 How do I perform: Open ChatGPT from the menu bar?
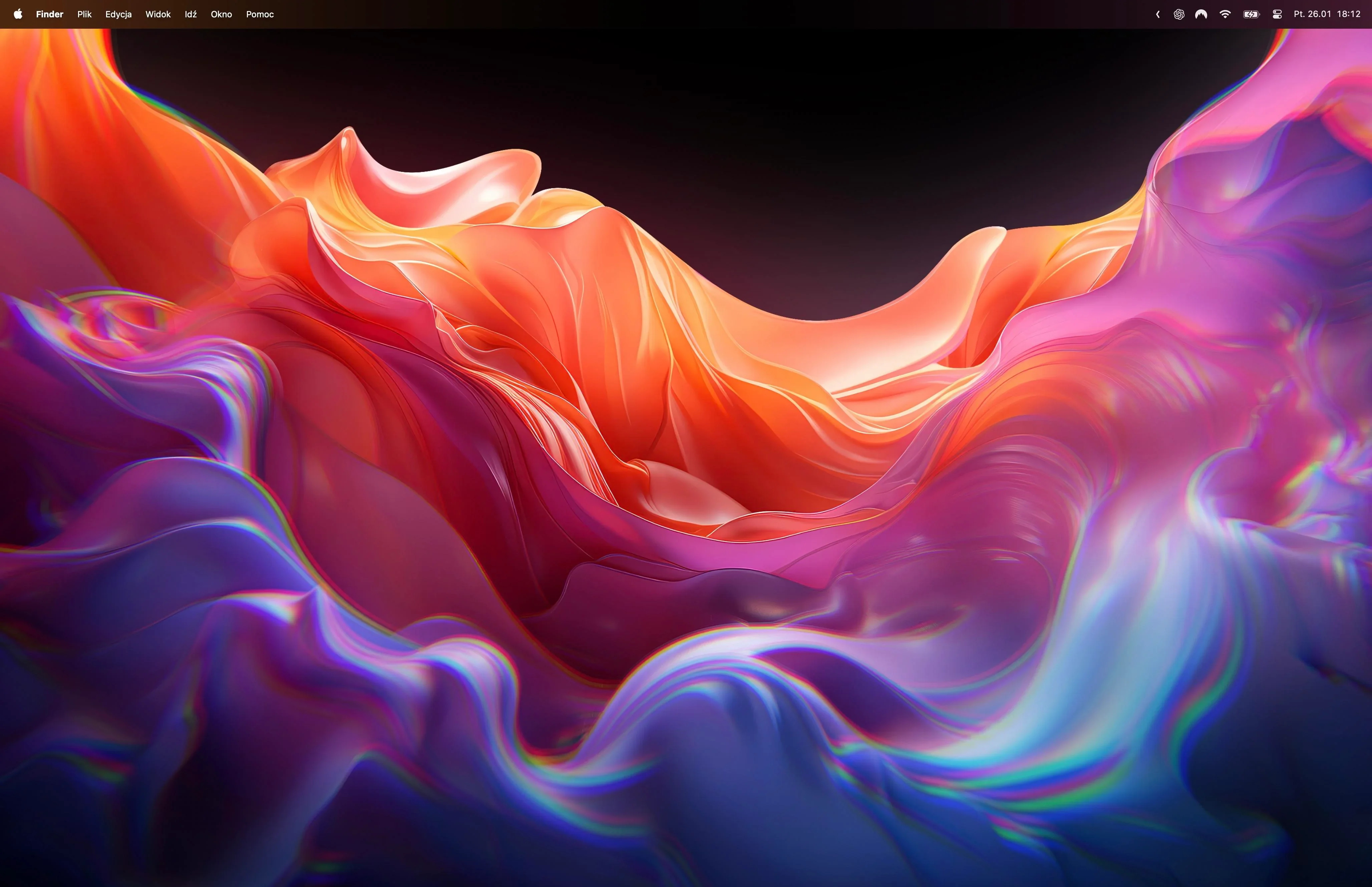[x=1178, y=14]
